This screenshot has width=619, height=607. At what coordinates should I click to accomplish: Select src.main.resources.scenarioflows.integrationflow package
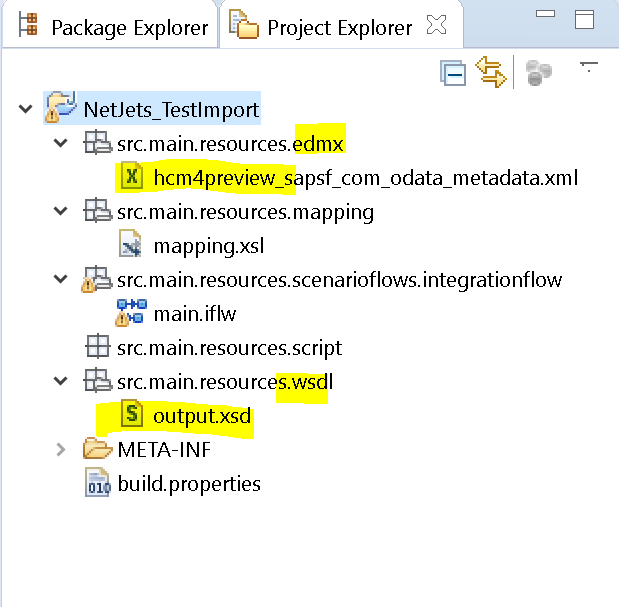pos(340,280)
